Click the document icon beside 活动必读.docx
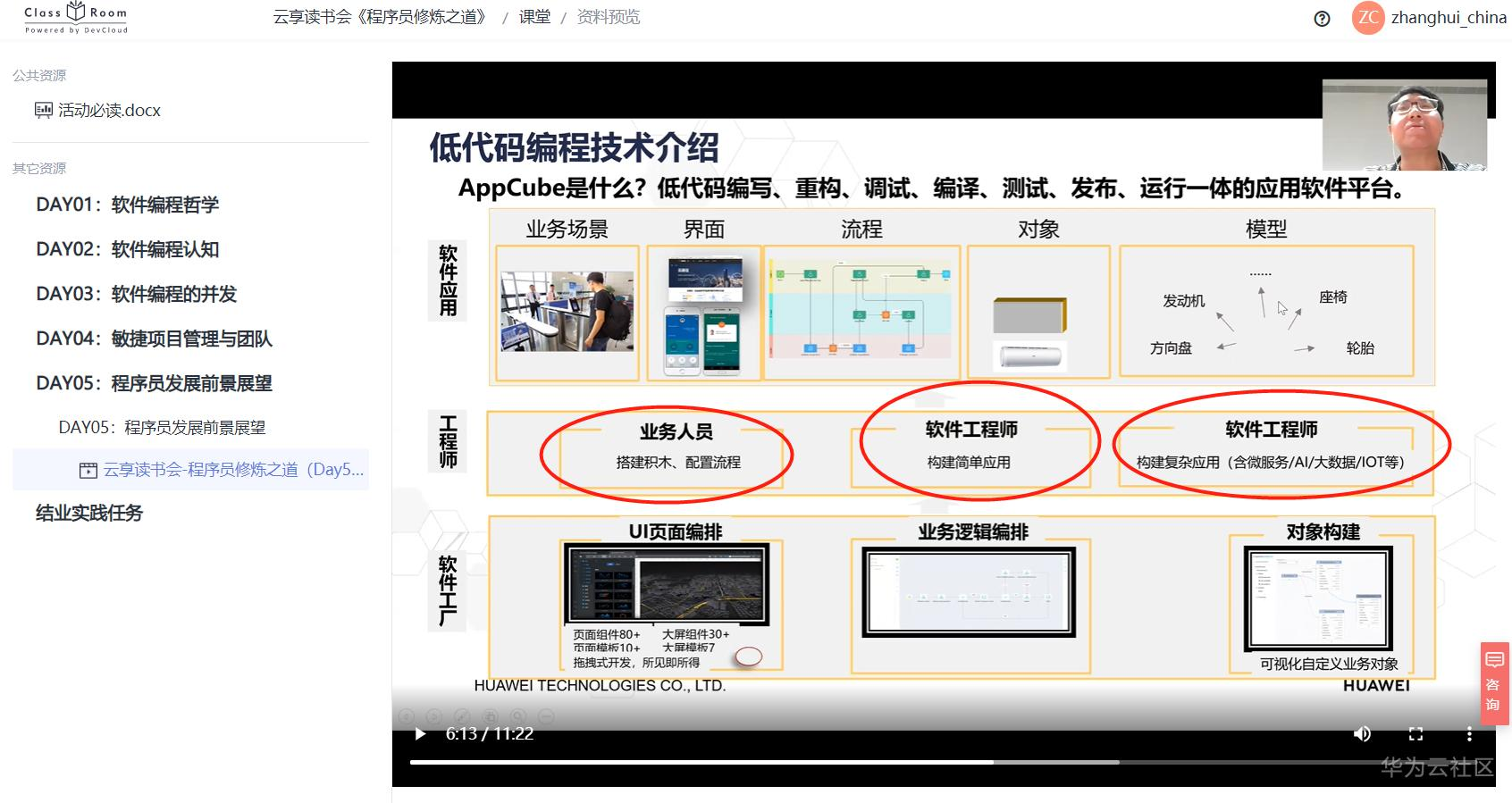Screen dimensions: 1512x803 coord(43,110)
